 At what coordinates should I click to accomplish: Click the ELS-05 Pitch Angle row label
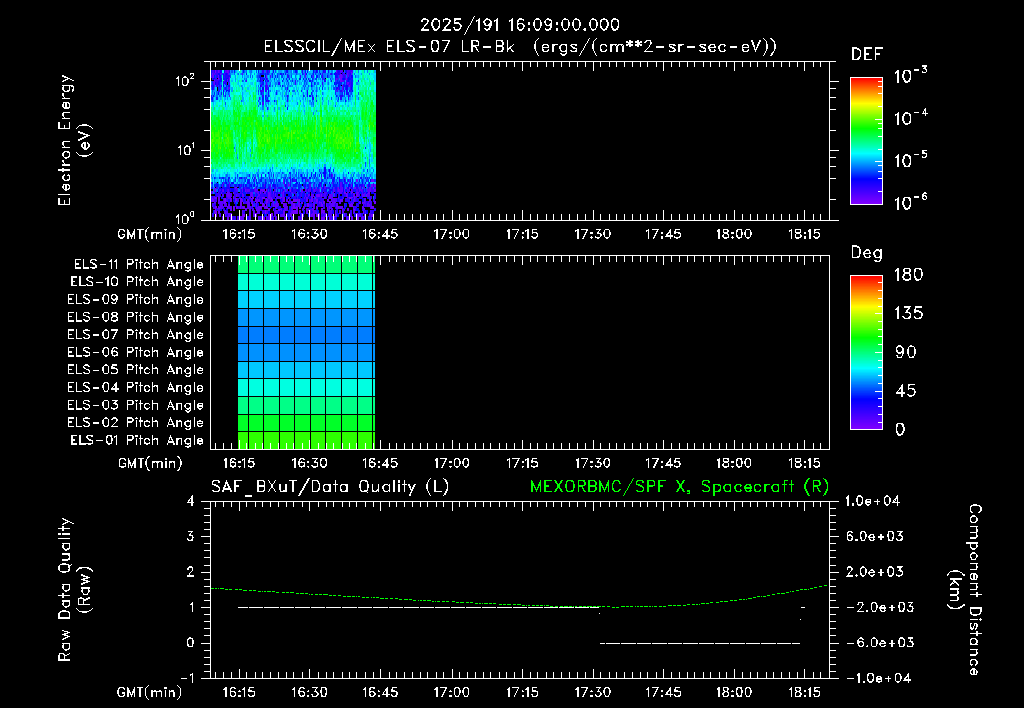click(136, 370)
